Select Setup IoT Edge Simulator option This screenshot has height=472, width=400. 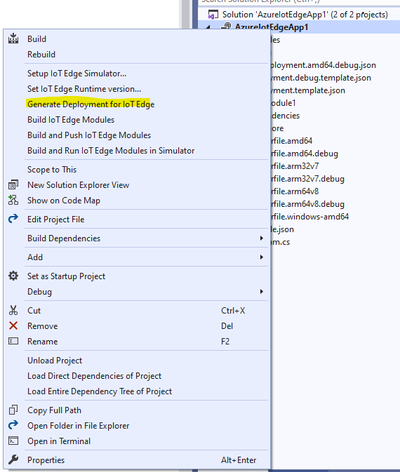click(77, 73)
